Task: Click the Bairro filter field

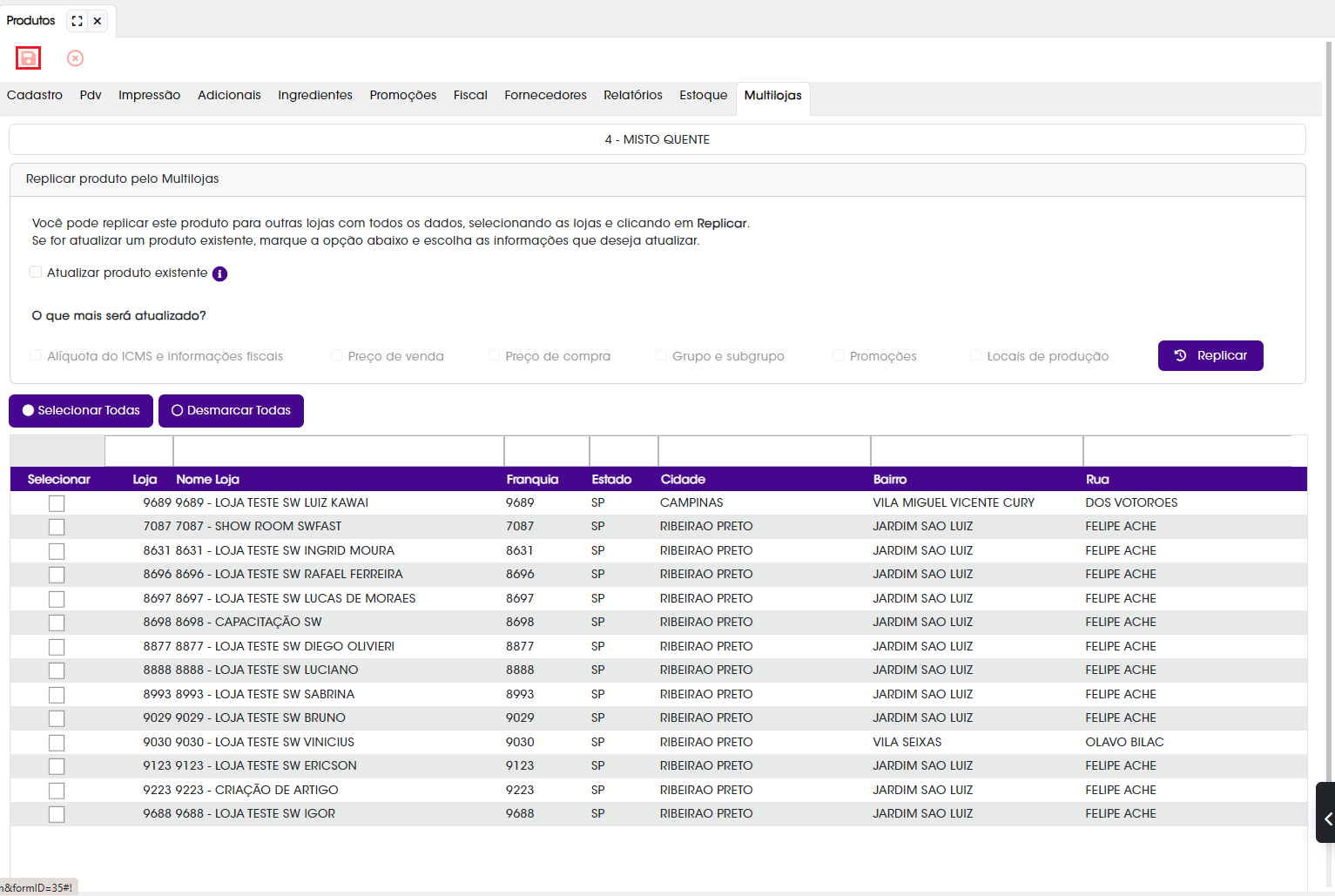Action: pyautogui.click(x=977, y=451)
